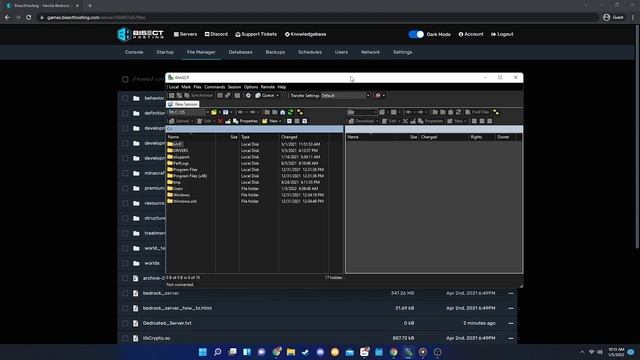Open the options menu for Dedicated_Server.txt row
Image resolution: width=640 pixels, height=360 pixels.
coord(511,323)
